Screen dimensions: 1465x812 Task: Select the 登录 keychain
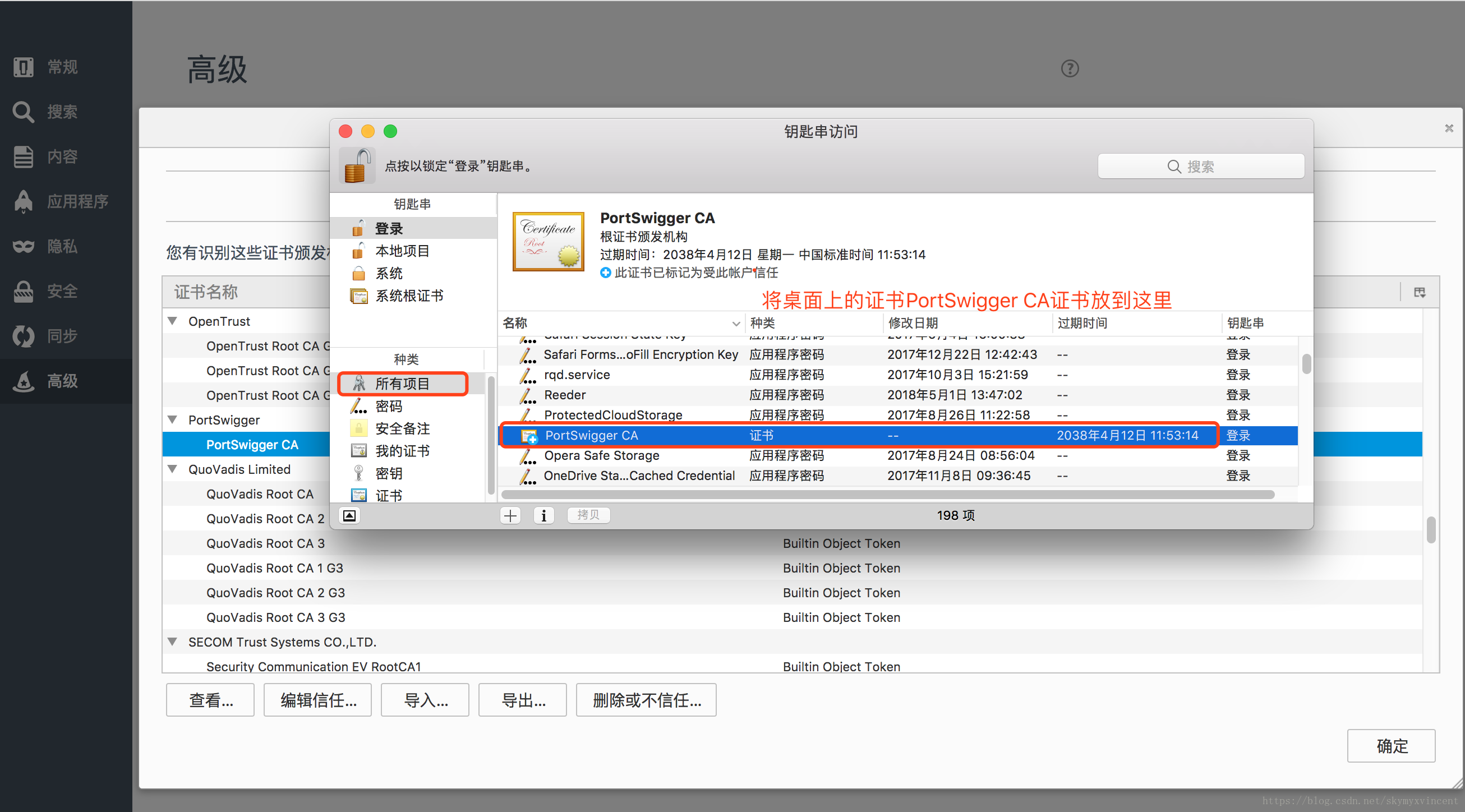coord(413,229)
